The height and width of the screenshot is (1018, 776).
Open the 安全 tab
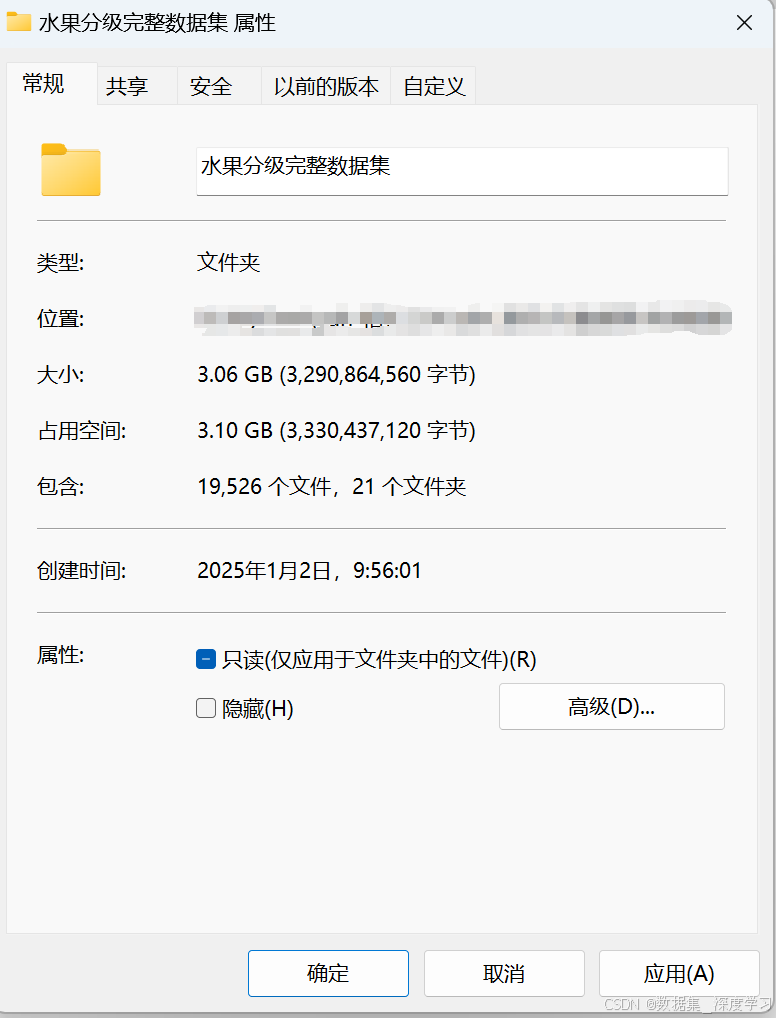pyautogui.click(x=211, y=86)
